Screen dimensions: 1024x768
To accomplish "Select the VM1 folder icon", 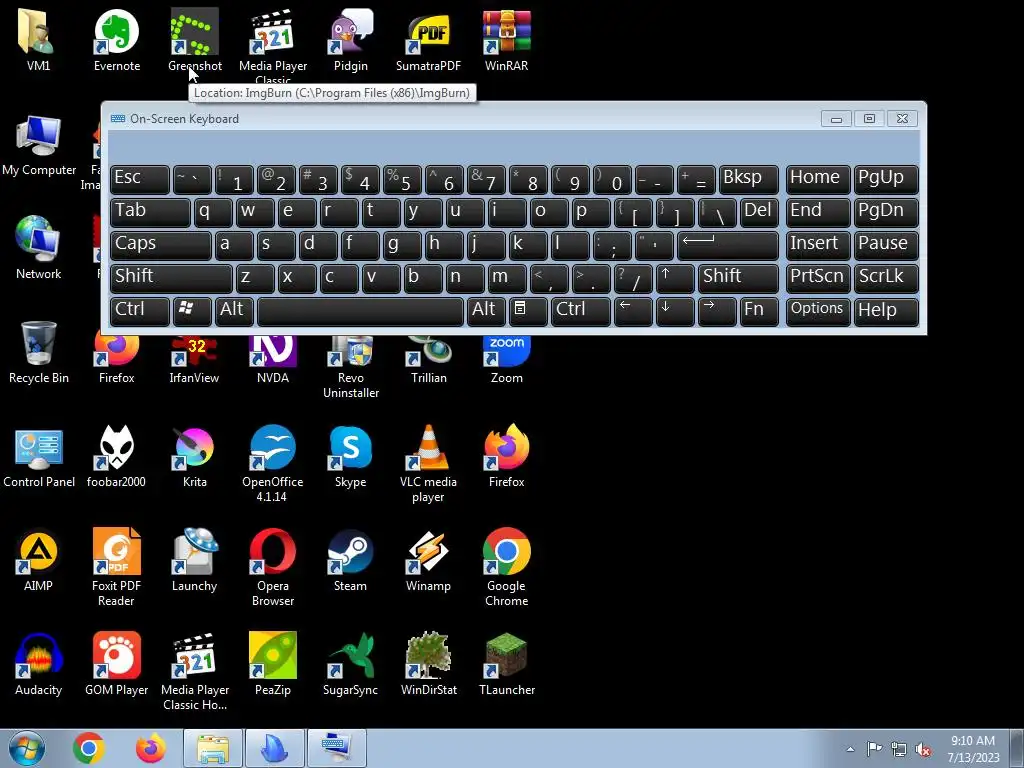I will pyautogui.click(x=38, y=40).
